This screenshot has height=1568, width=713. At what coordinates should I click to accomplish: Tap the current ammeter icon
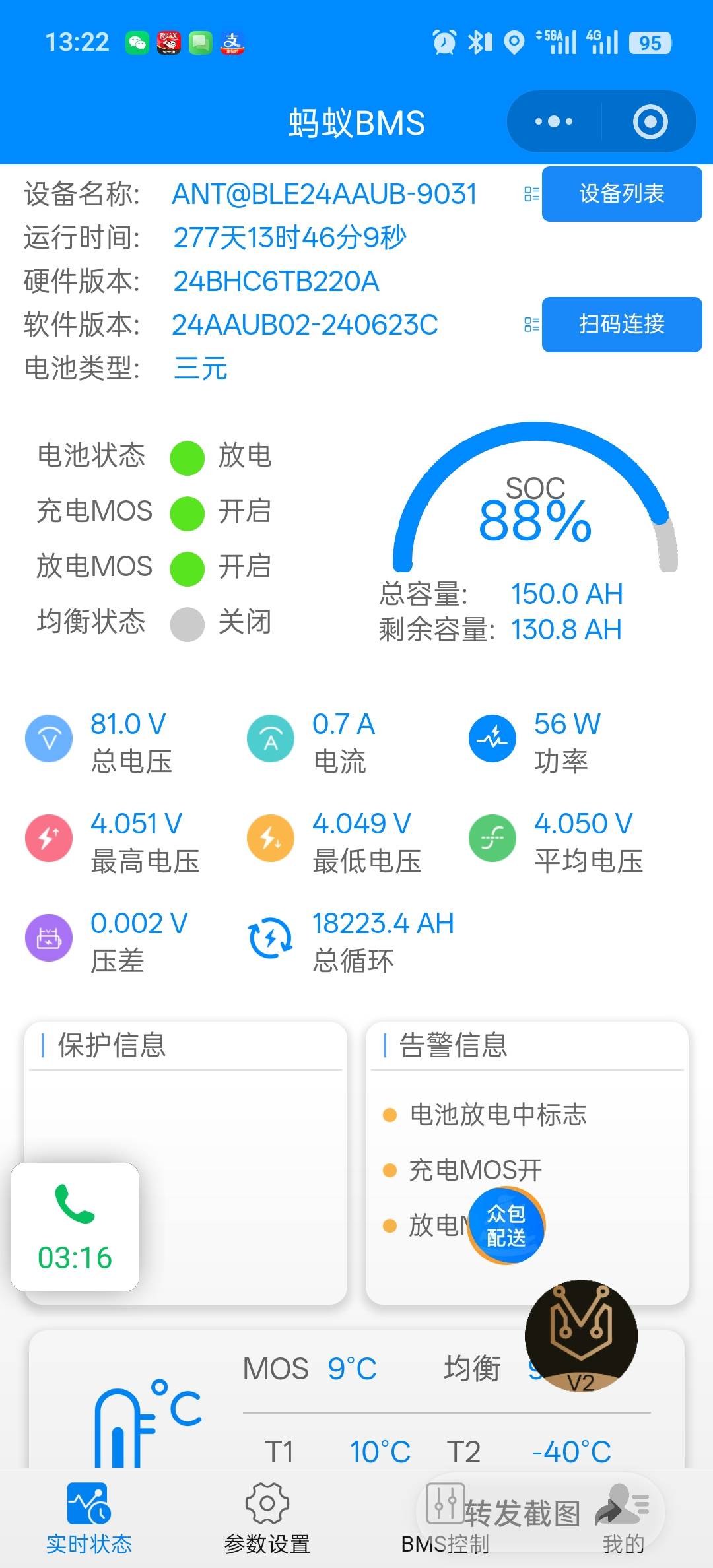[x=270, y=738]
